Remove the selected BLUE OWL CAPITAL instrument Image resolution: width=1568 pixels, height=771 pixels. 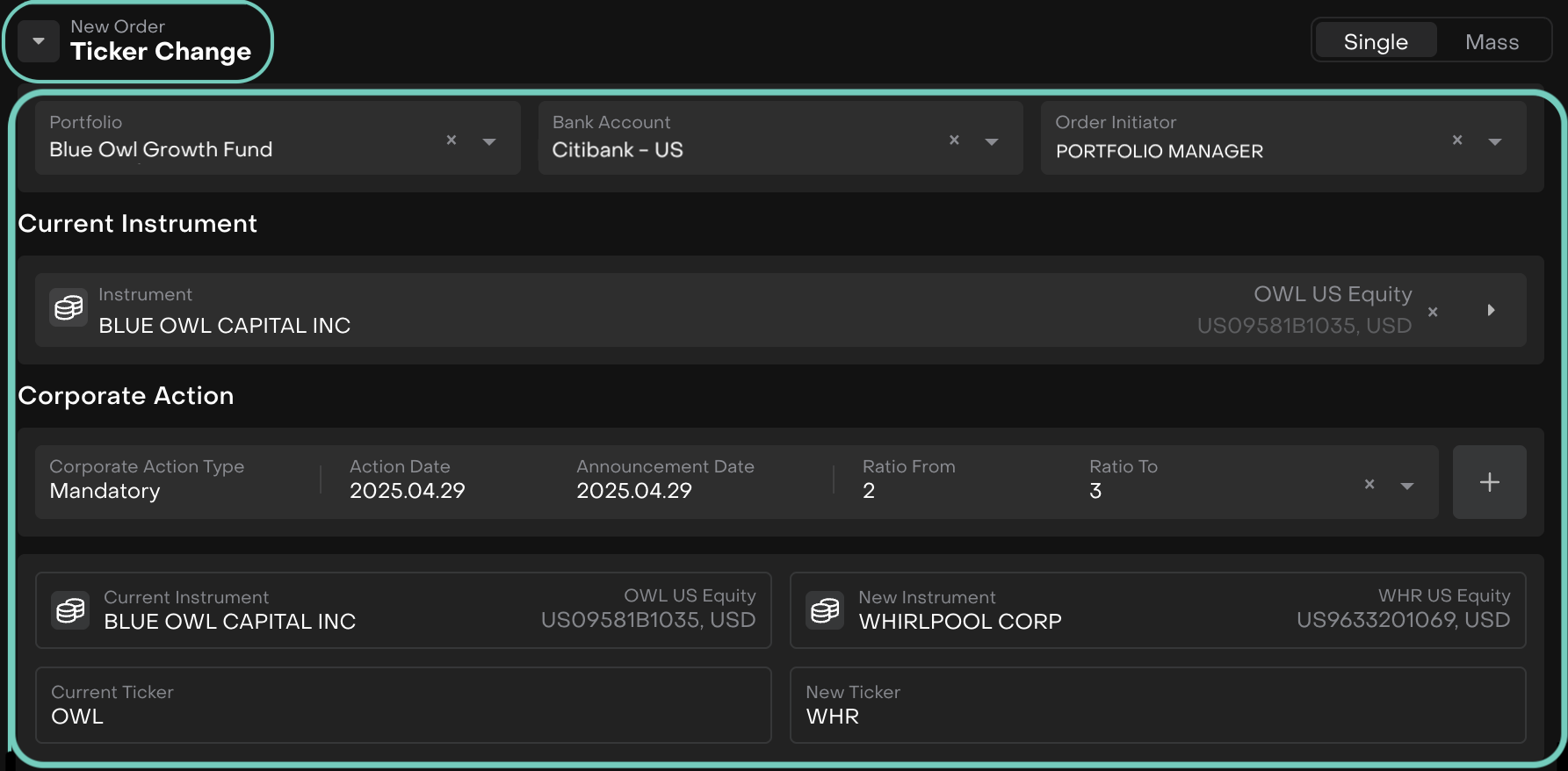click(x=1433, y=312)
